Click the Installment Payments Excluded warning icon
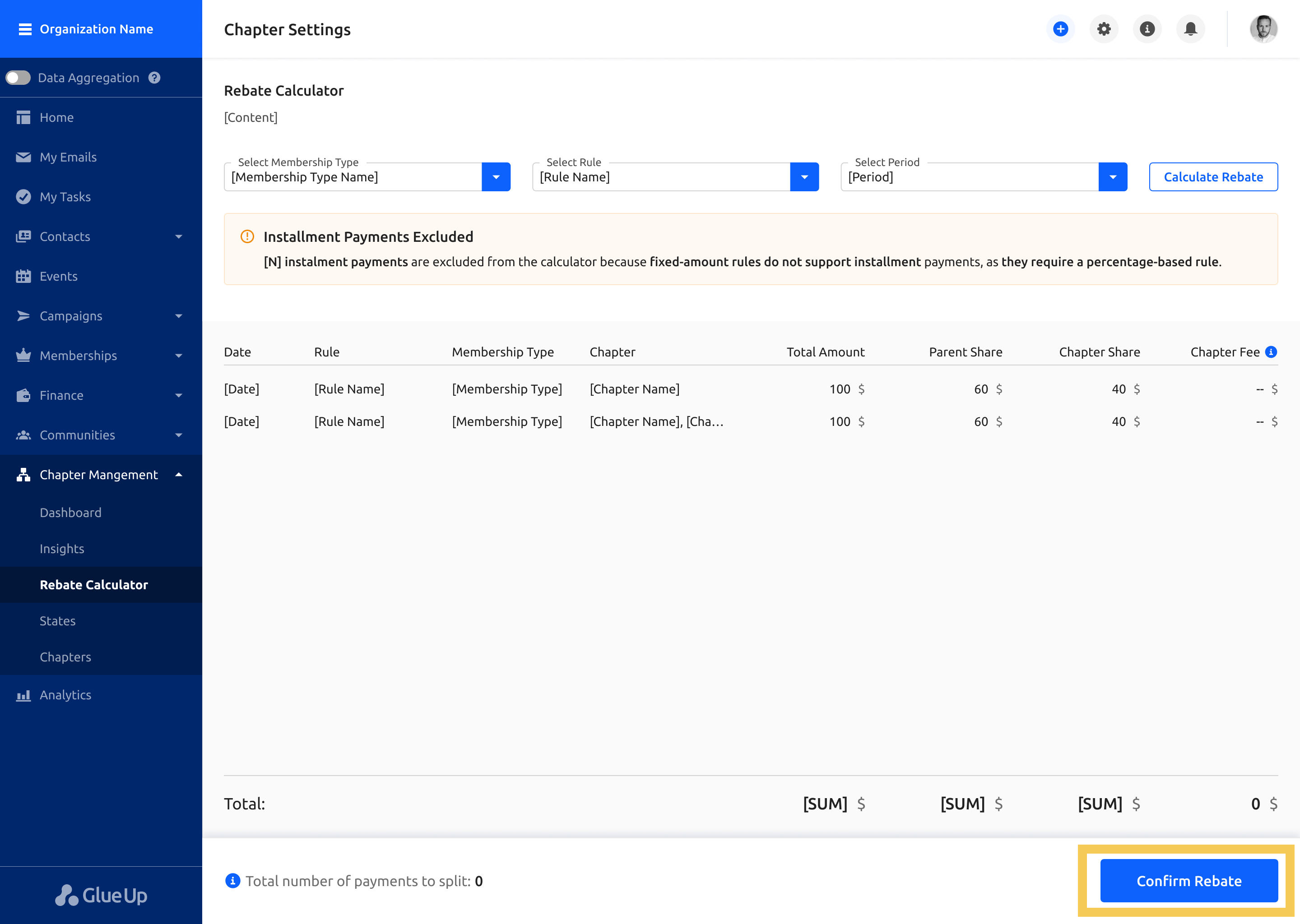The width and height of the screenshot is (1300, 924). 248,237
